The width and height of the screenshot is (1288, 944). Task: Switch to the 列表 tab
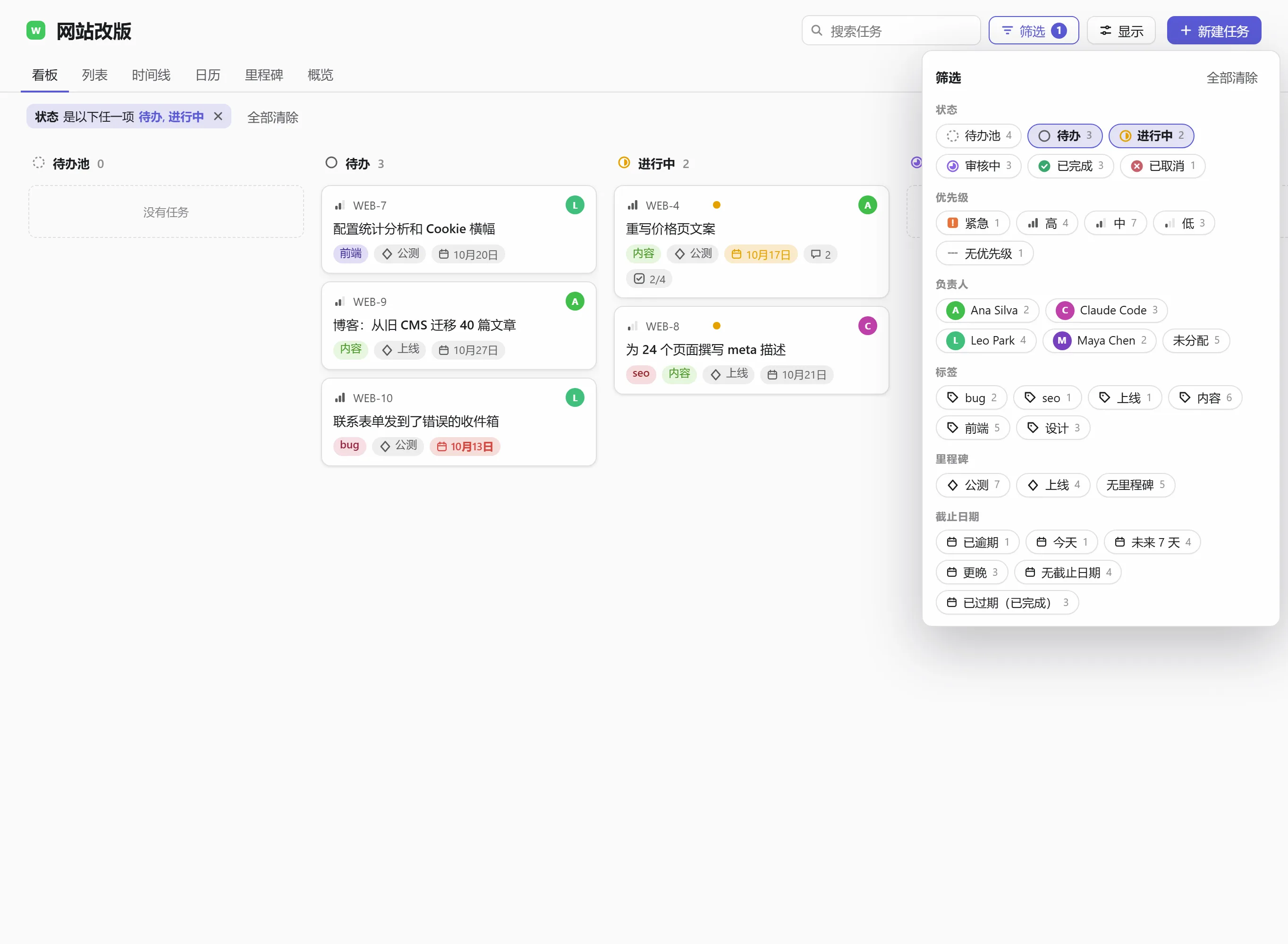click(95, 75)
